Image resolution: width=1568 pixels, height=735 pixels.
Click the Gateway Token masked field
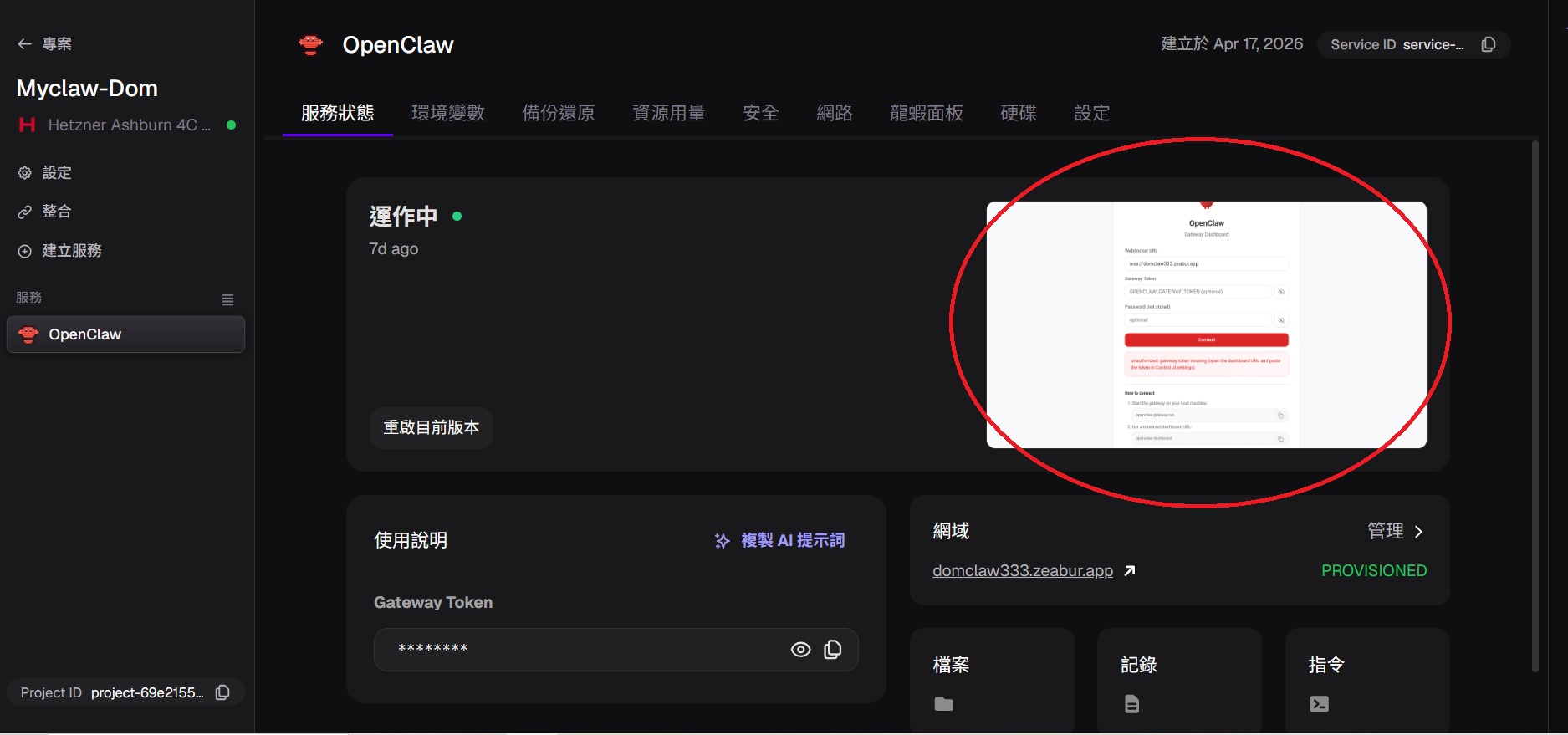(x=616, y=650)
